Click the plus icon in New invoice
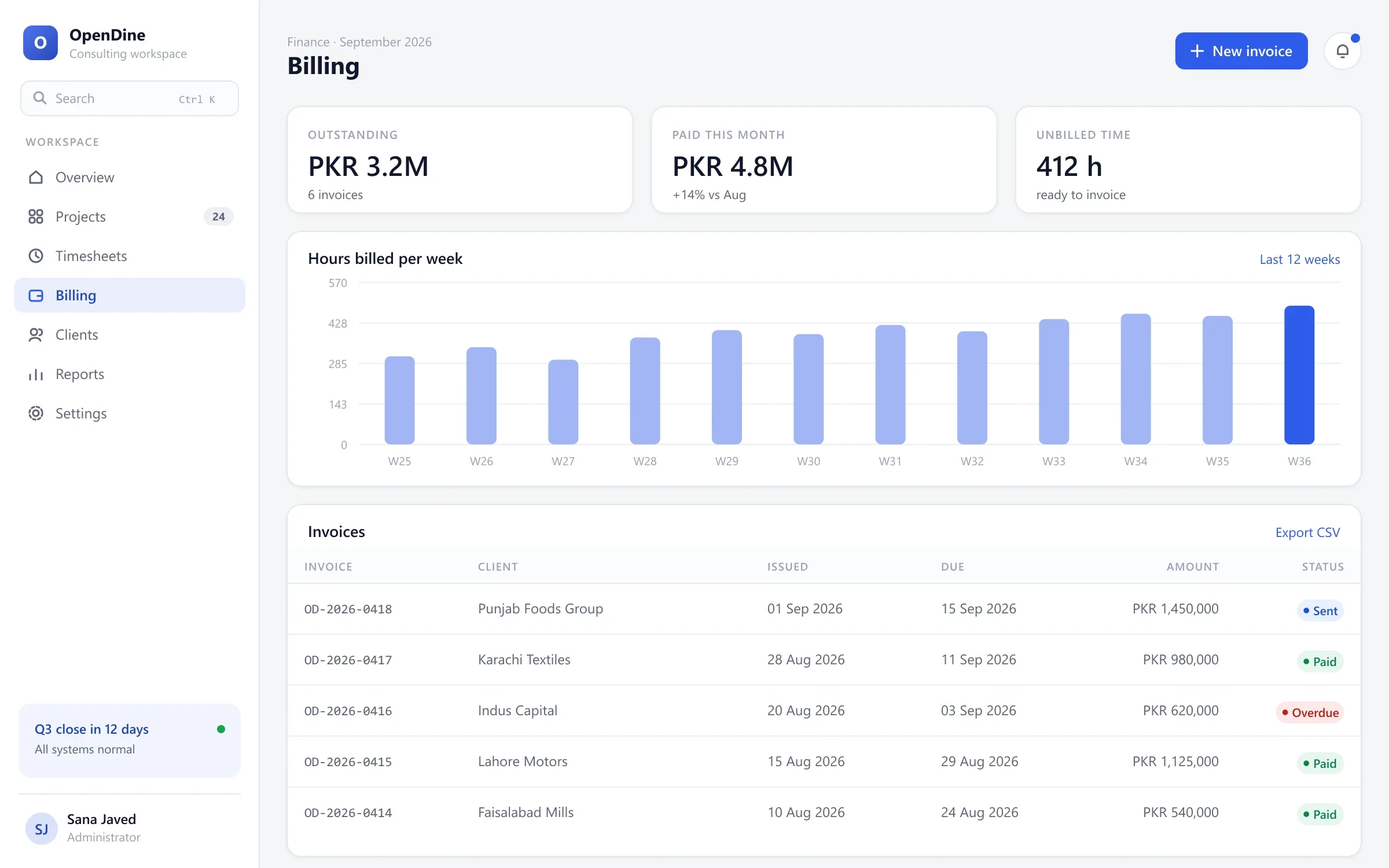Viewport: 1389px width, 868px height. click(1197, 51)
